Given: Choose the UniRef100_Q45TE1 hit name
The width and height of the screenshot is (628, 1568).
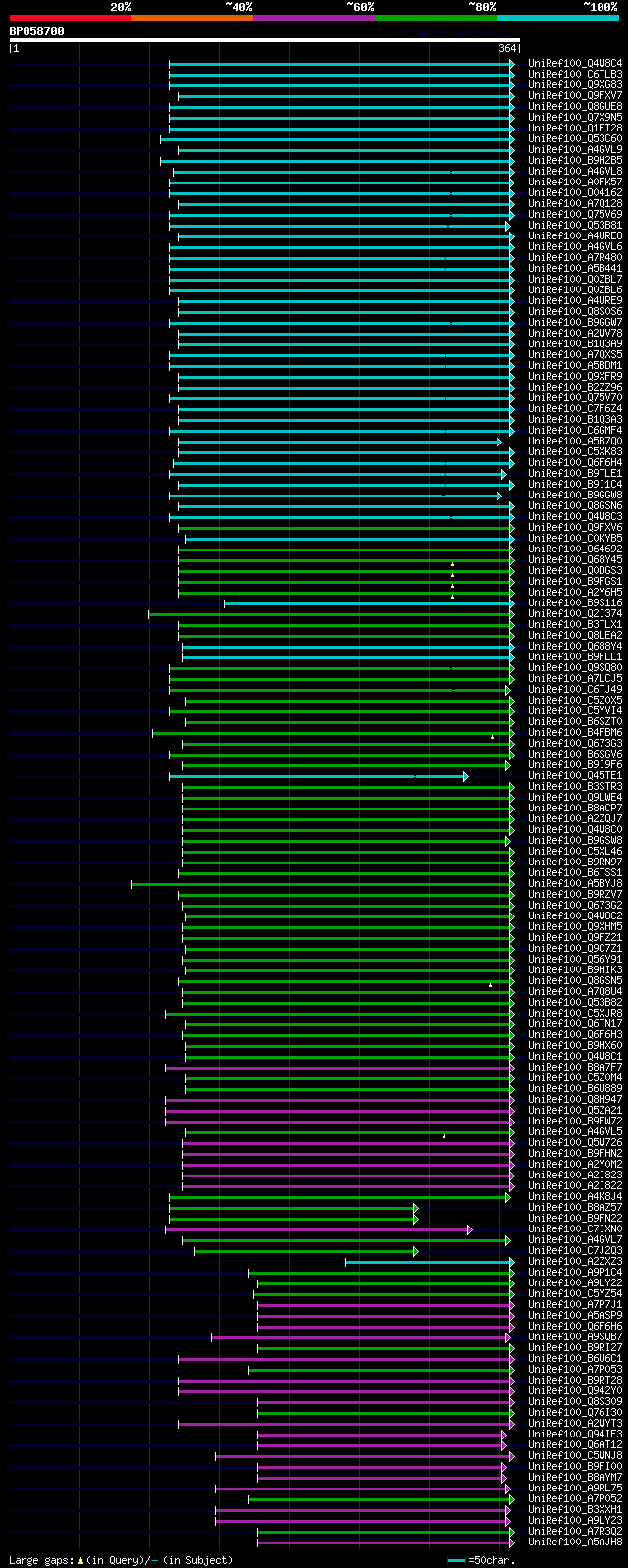Looking at the screenshot, I should [x=575, y=775].
